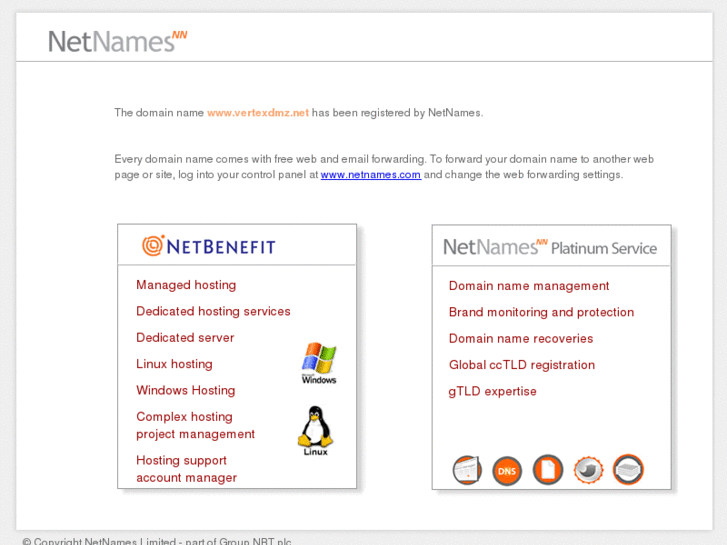Click the round icon with orange scalloped border

click(x=588, y=470)
